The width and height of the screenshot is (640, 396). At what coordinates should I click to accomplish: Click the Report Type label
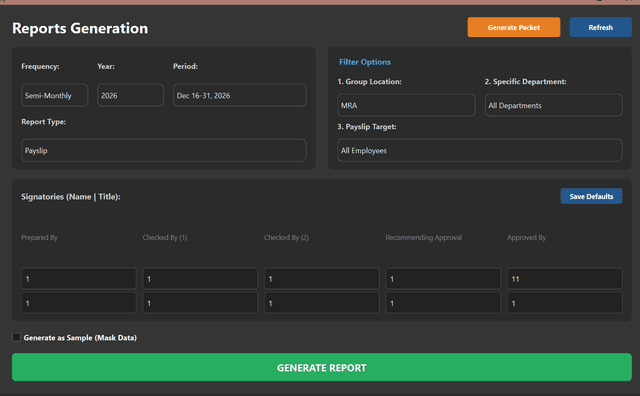[x=43, y=122]
